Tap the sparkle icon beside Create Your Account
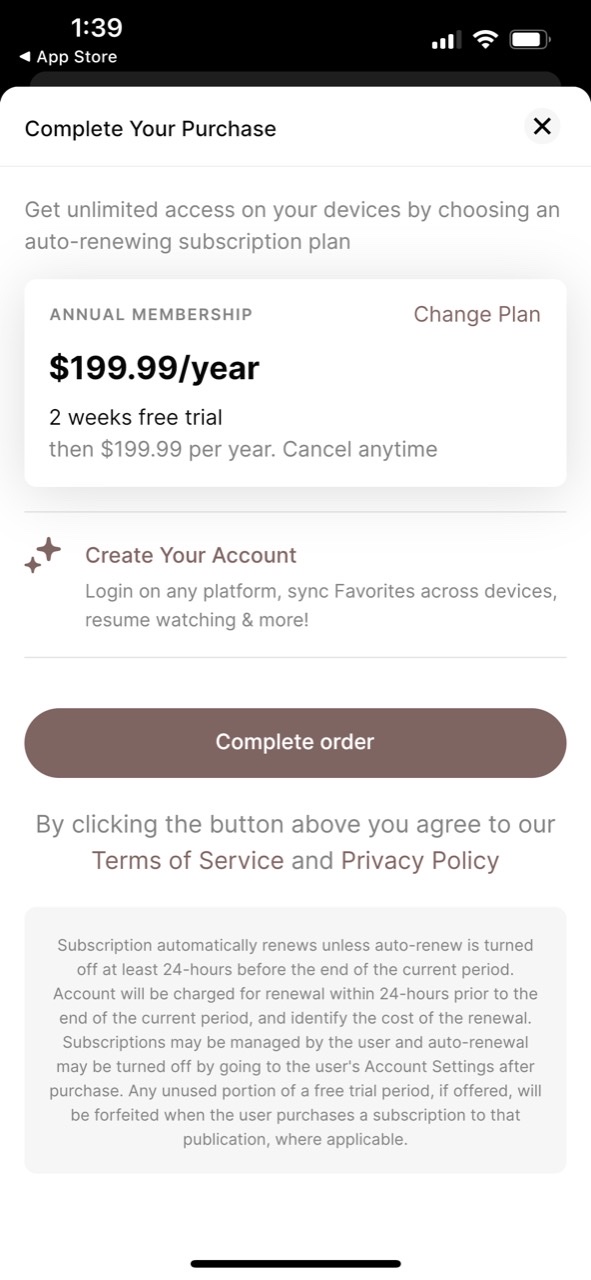The width and height of the screenshot is (591, 1280). (43, 556)
